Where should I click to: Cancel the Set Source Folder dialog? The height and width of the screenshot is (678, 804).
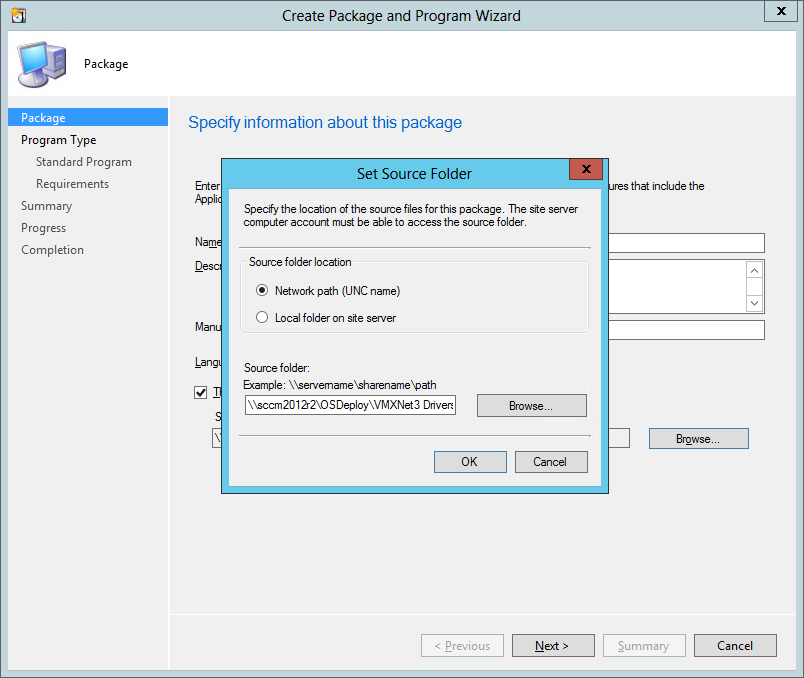tap(552, 461)
